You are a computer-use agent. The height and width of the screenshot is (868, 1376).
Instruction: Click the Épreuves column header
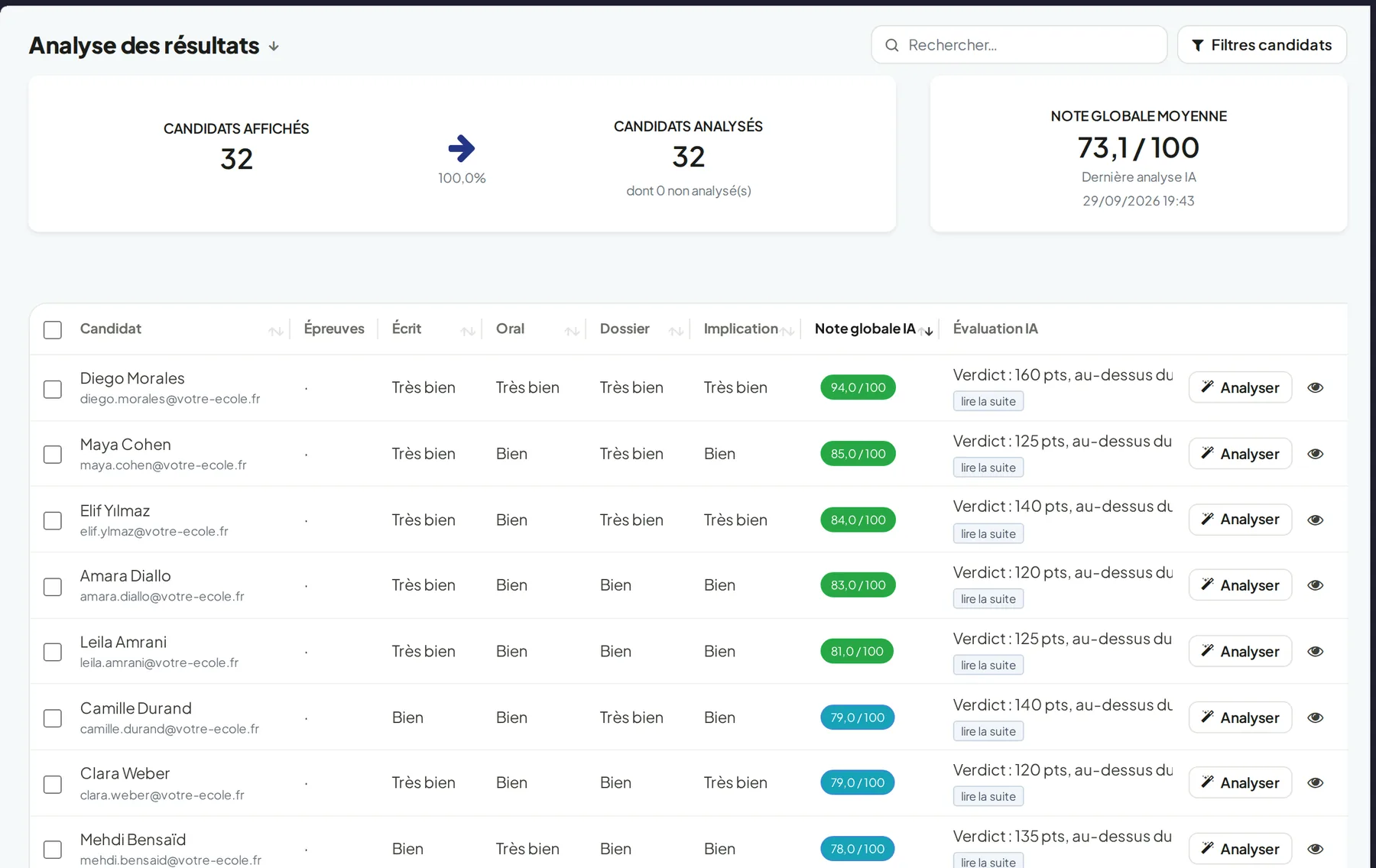pos(334,329)
